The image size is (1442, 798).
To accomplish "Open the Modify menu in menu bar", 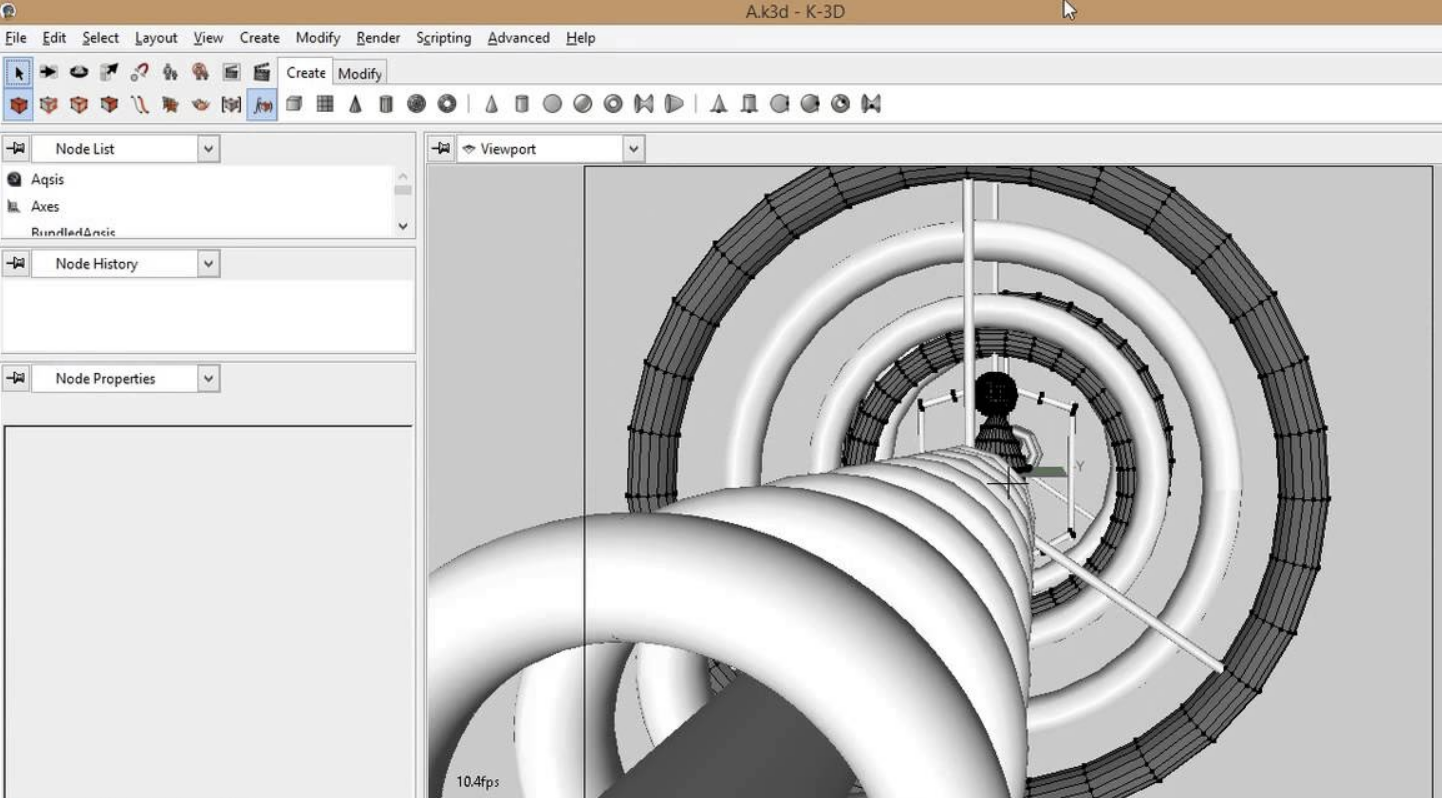I will pos(318,38).
